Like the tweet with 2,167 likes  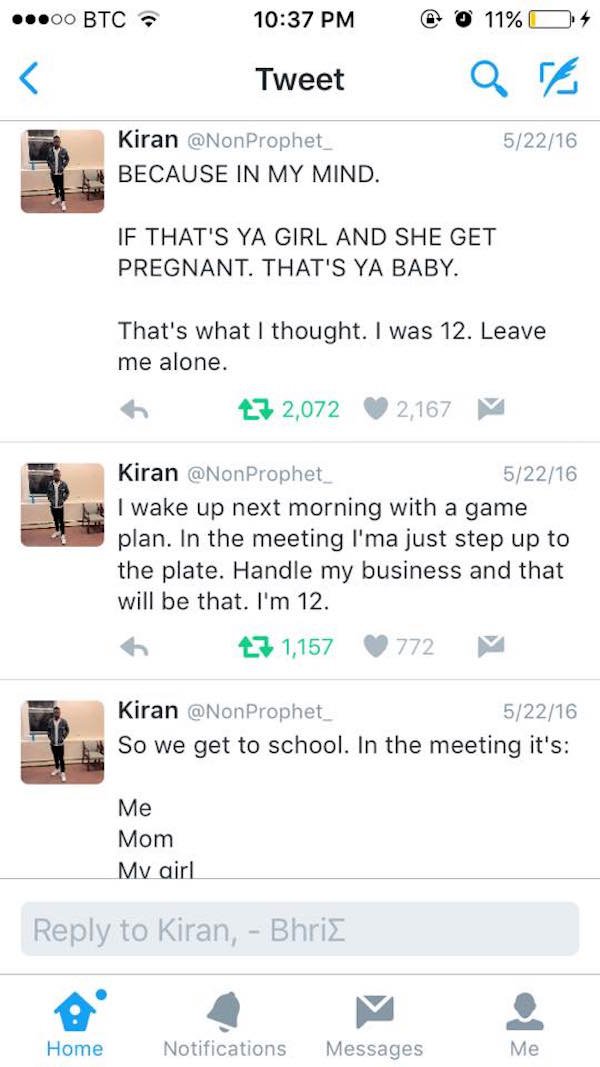(376, 409)
